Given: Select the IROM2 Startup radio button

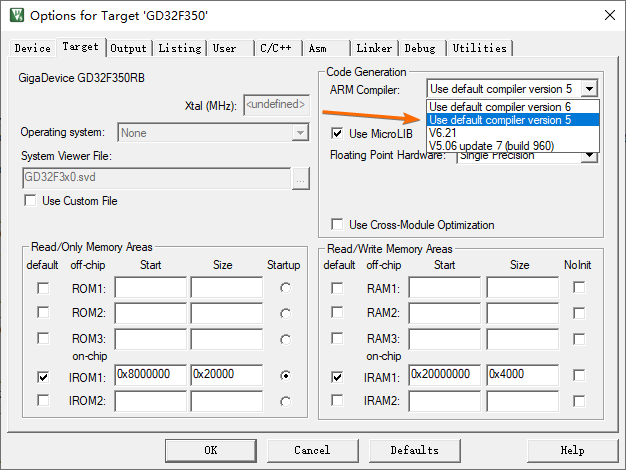Looking at the screenshot, I should [285, 401].
